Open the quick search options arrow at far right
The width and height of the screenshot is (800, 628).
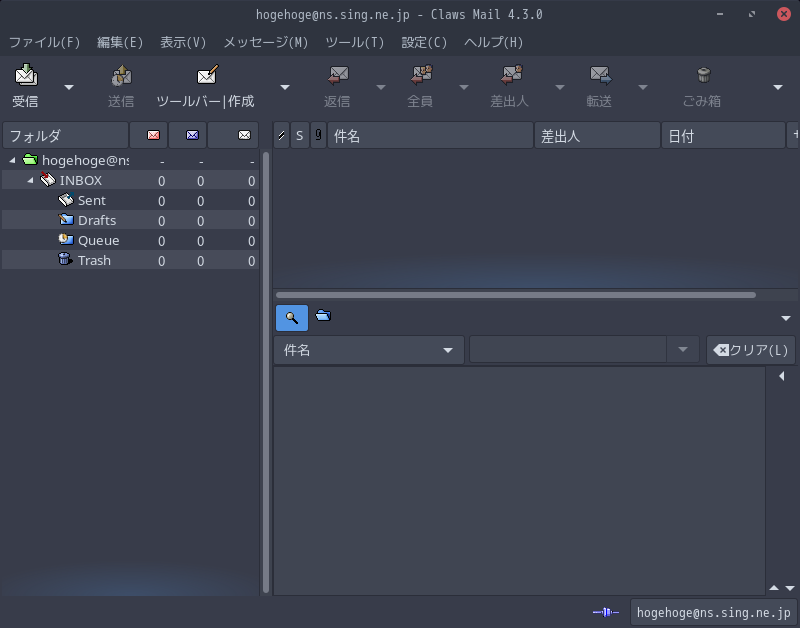pos(786,318)
